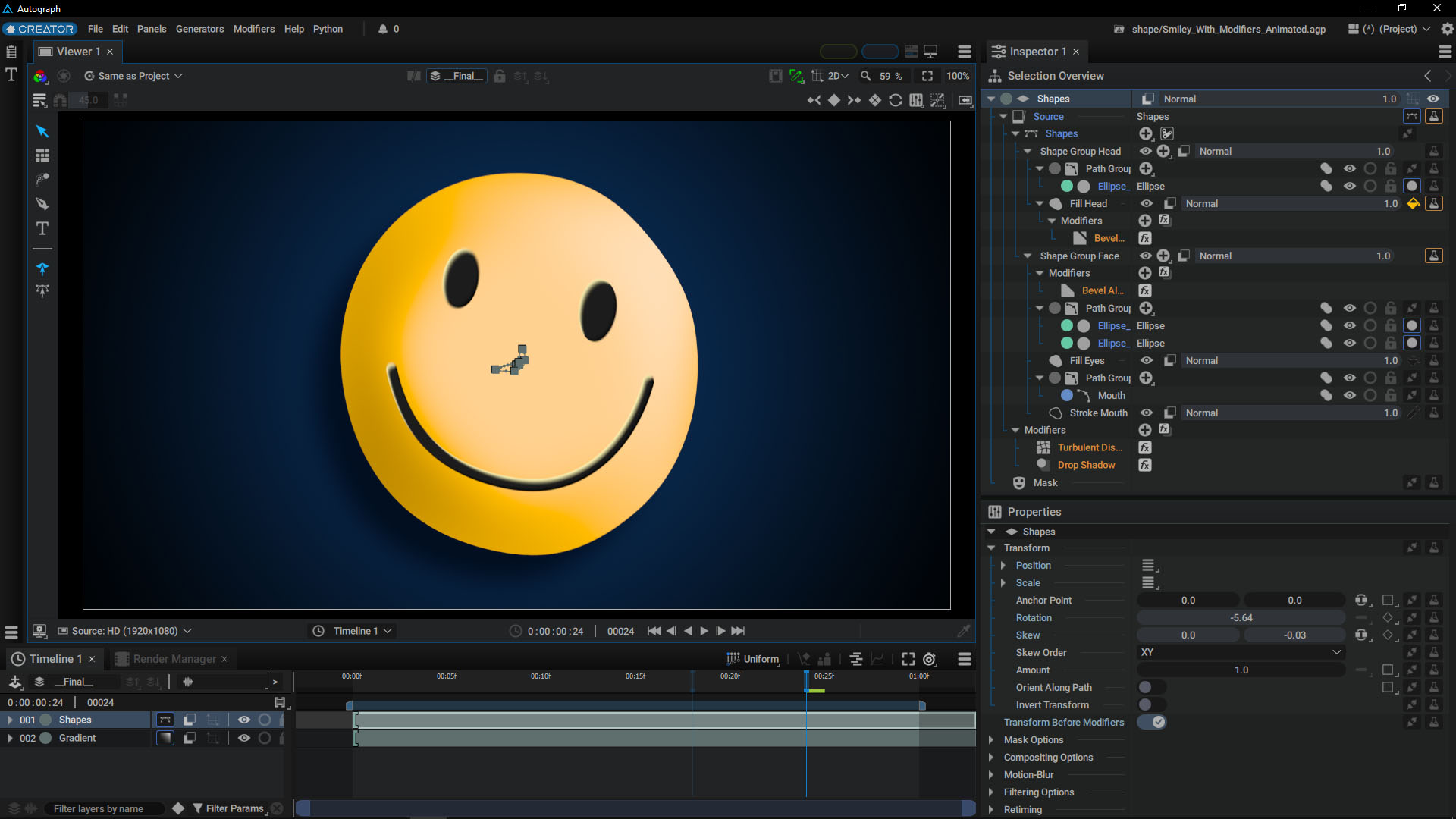Screen dimensions: 1456x819
Task: Click the Position animation menu icon
Action: coord(1150,566)
